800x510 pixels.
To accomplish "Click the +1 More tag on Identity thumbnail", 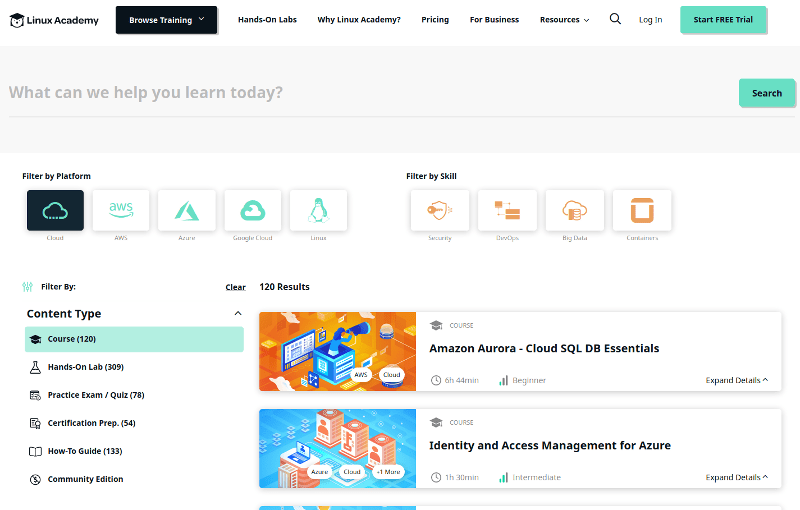I will click(x=388, y=472).
